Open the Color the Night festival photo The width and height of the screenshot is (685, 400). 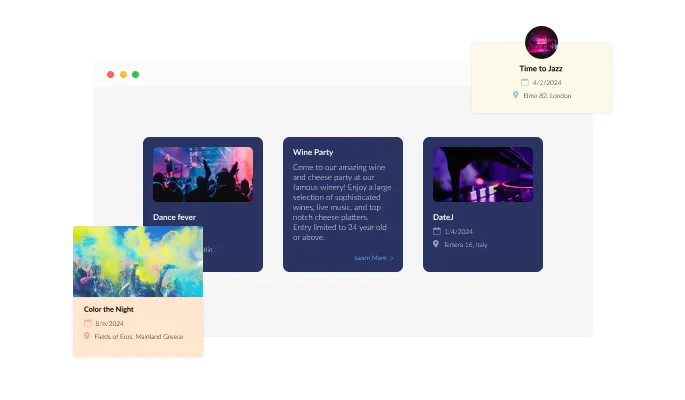point(137,260)
